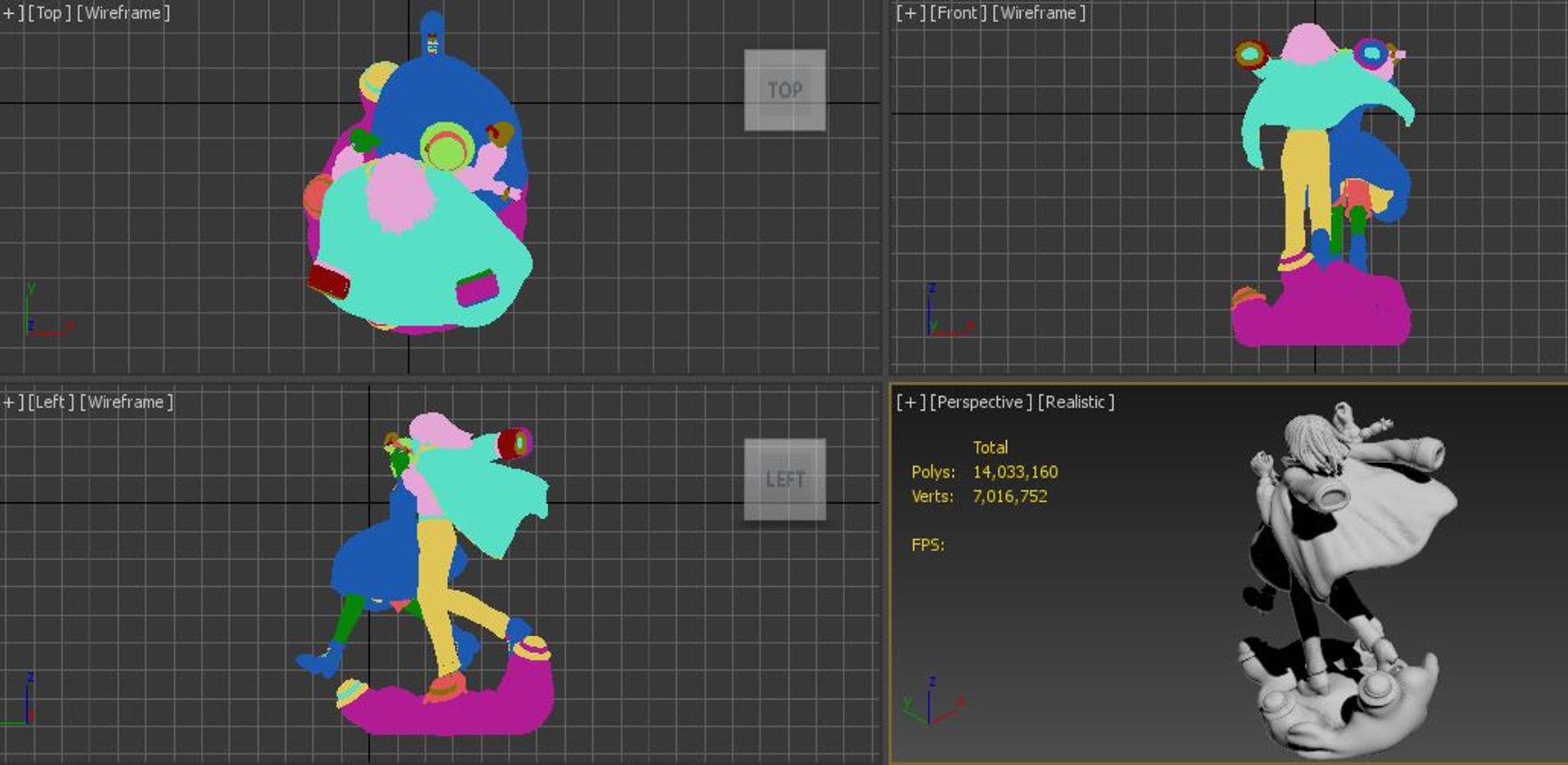Open the [Front] view label menu
1568x765 pixels.
click(x=958, y=13)
